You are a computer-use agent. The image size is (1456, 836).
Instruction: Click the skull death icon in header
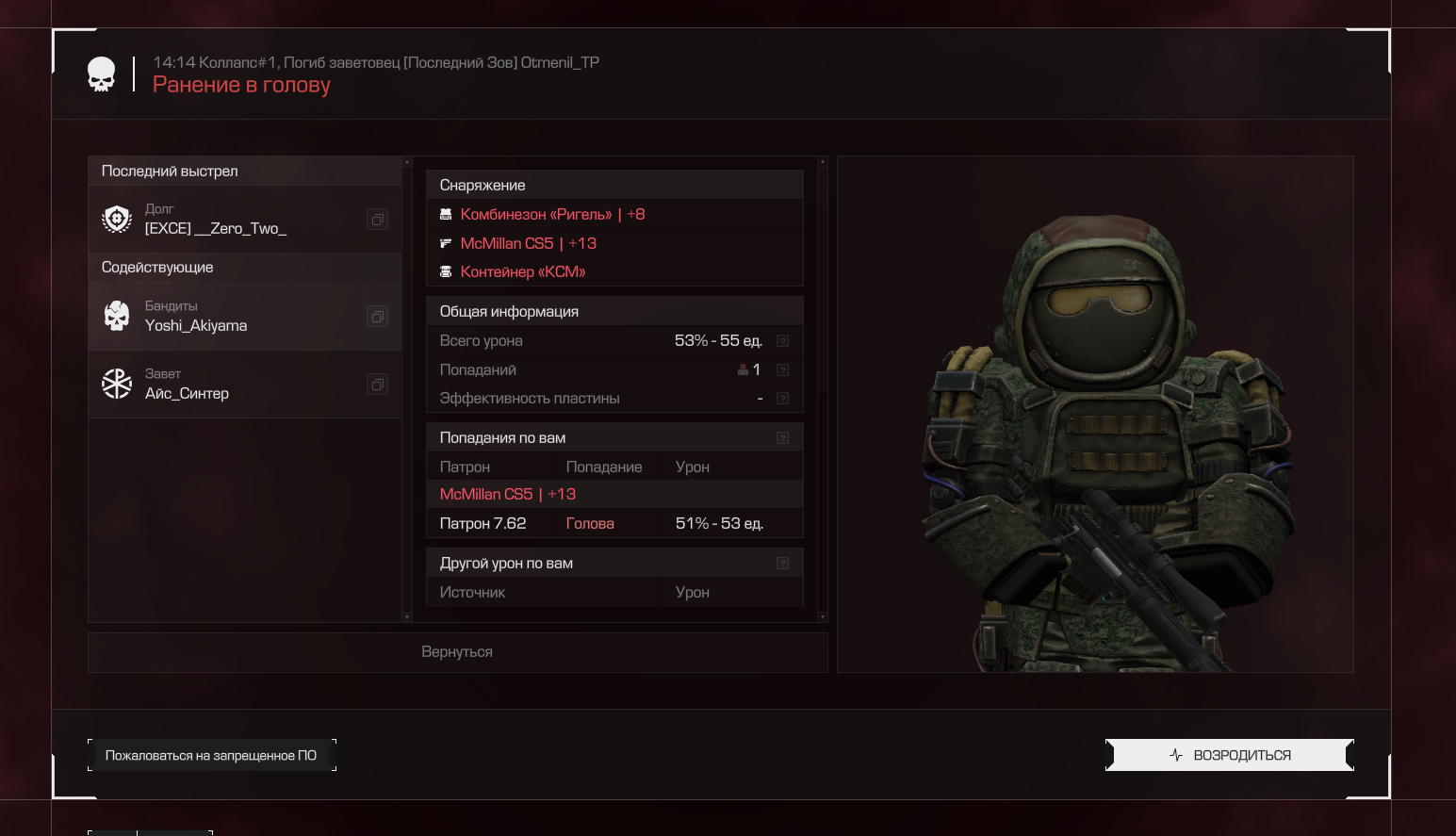pos(101,74)
